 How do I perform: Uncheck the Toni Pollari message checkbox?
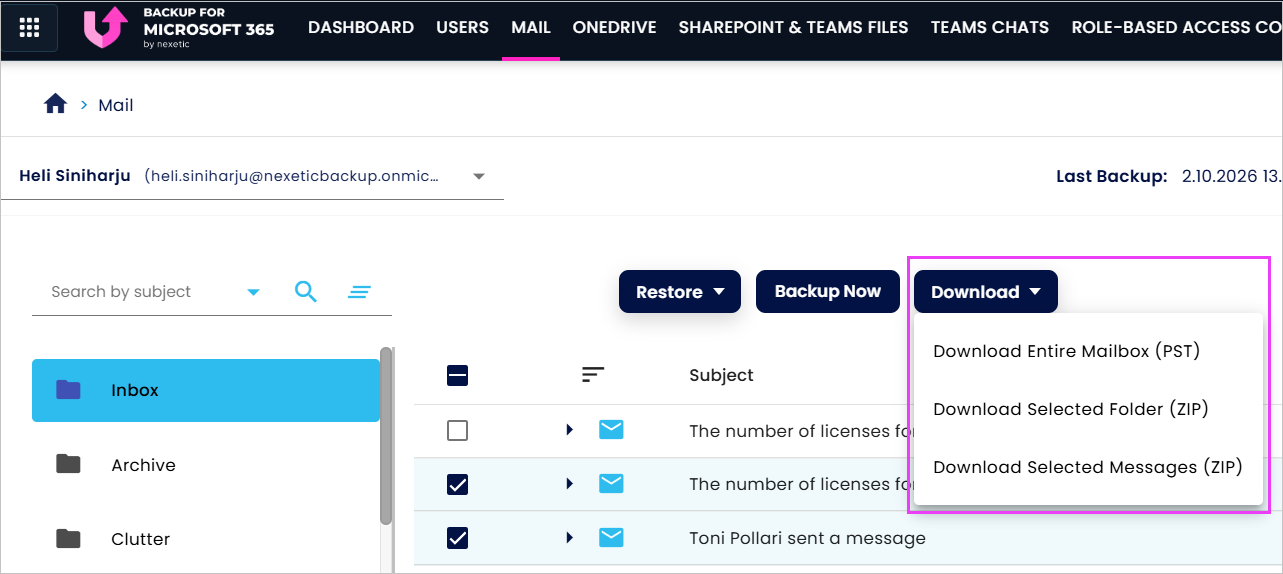[457, 538]
